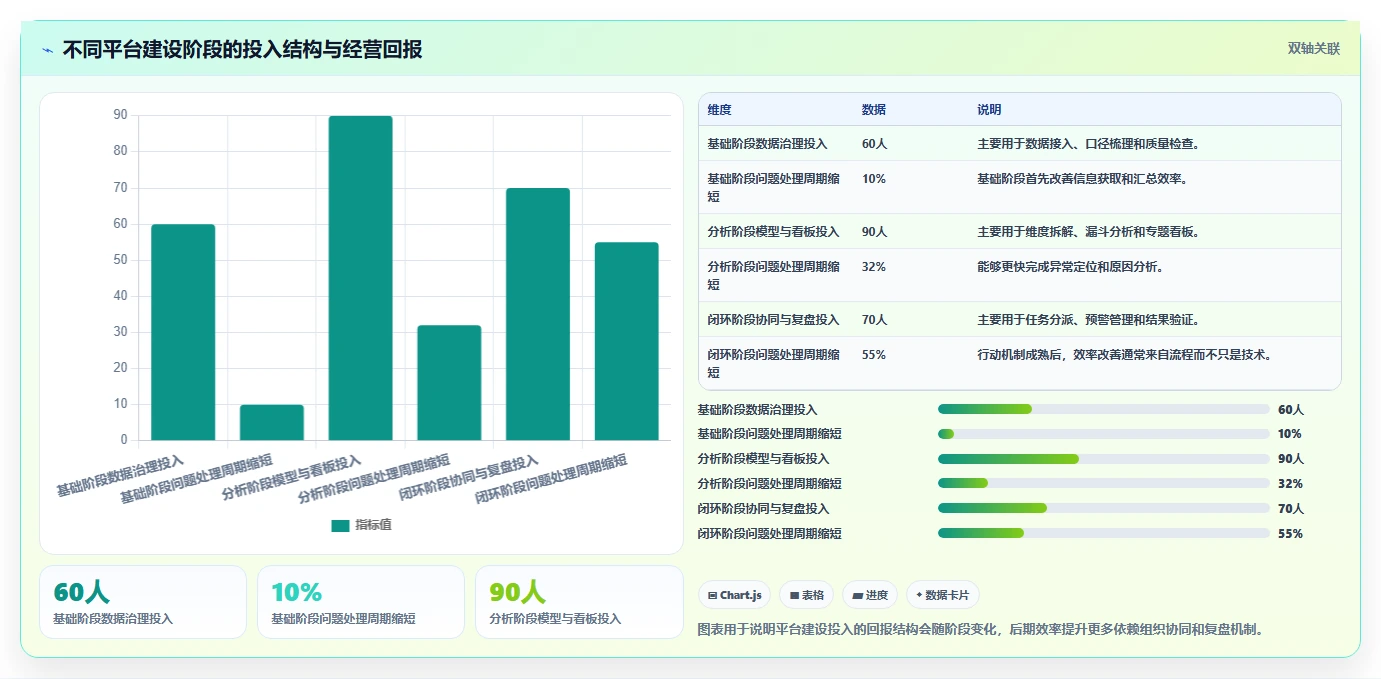Click the Chart.js chip
Viewport: 1381px width, 679px height.
(735, 595)
